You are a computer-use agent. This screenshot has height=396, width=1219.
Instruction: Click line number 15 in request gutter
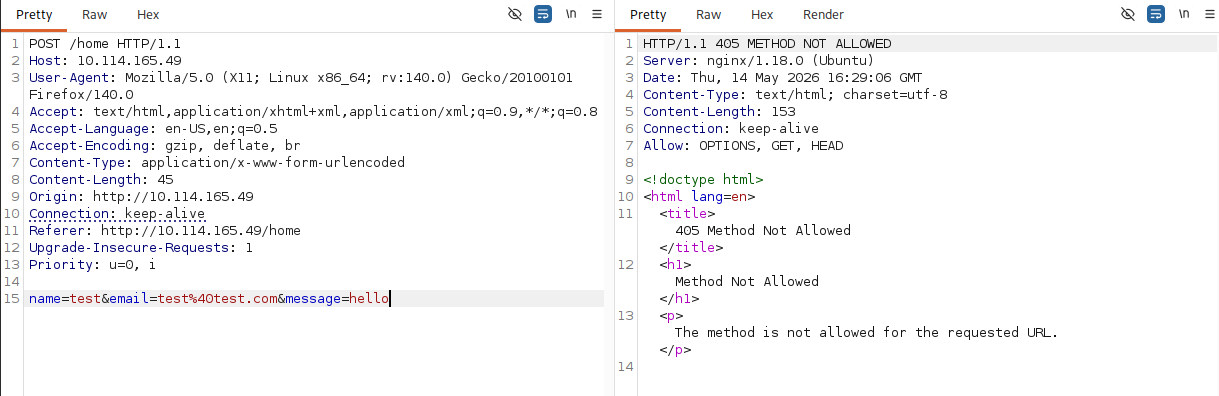12,299
